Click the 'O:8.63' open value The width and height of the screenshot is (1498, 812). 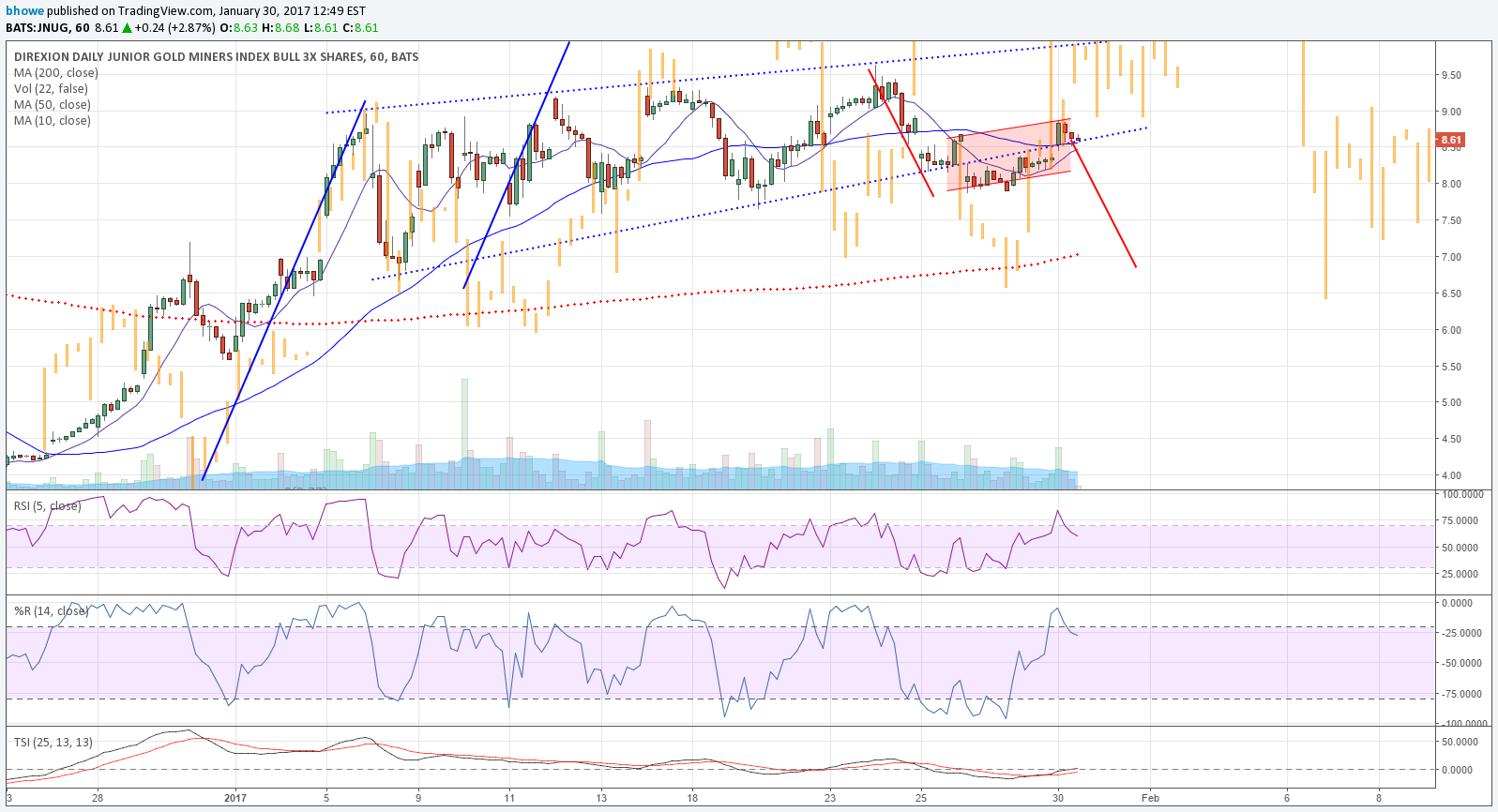pyautogui.click(x=238, y=28)
